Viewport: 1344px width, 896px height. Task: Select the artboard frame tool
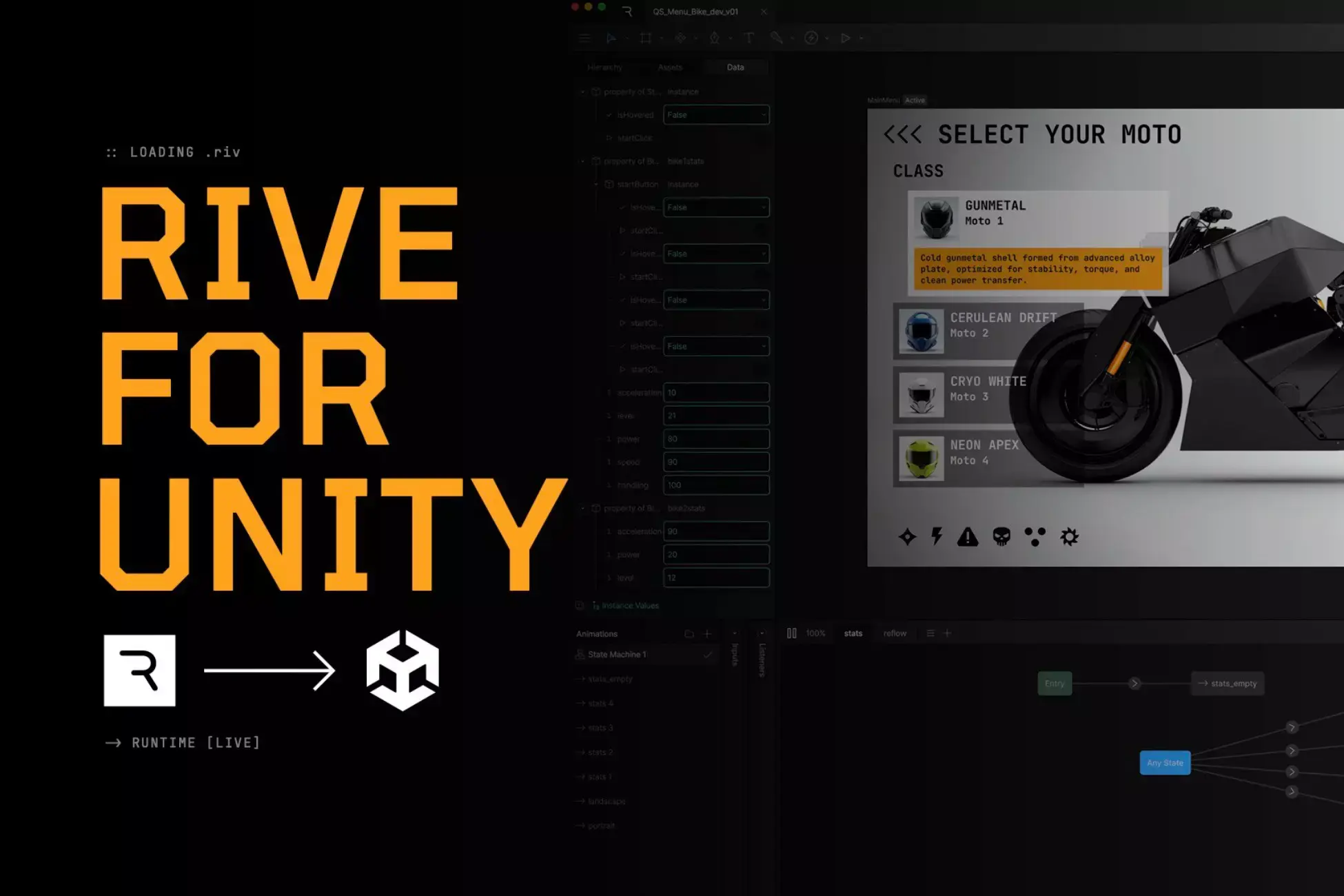tap(645, 39)
